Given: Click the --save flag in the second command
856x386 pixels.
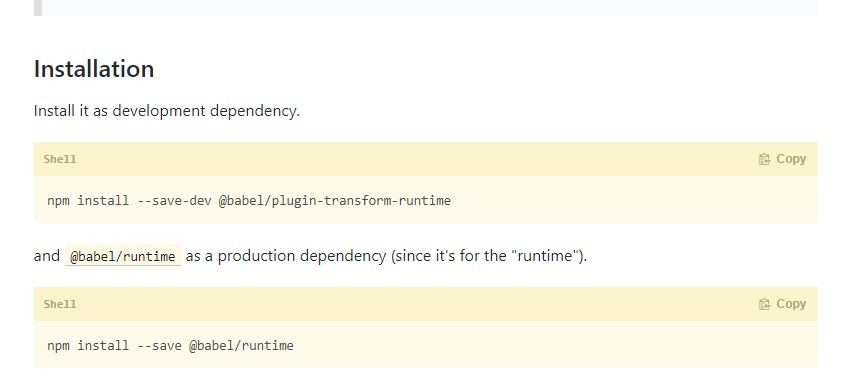Looking at the screenshot, I should pyautogui.click(x=159, y=346).
